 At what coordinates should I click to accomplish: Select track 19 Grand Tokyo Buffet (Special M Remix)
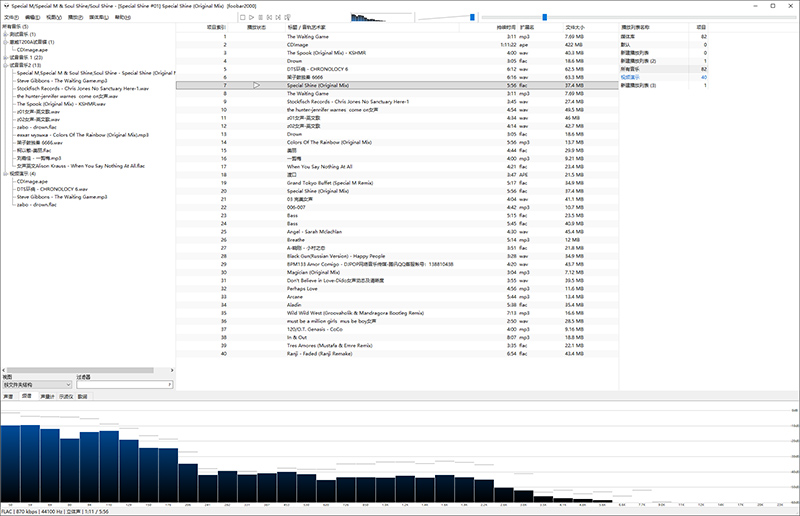397,183
